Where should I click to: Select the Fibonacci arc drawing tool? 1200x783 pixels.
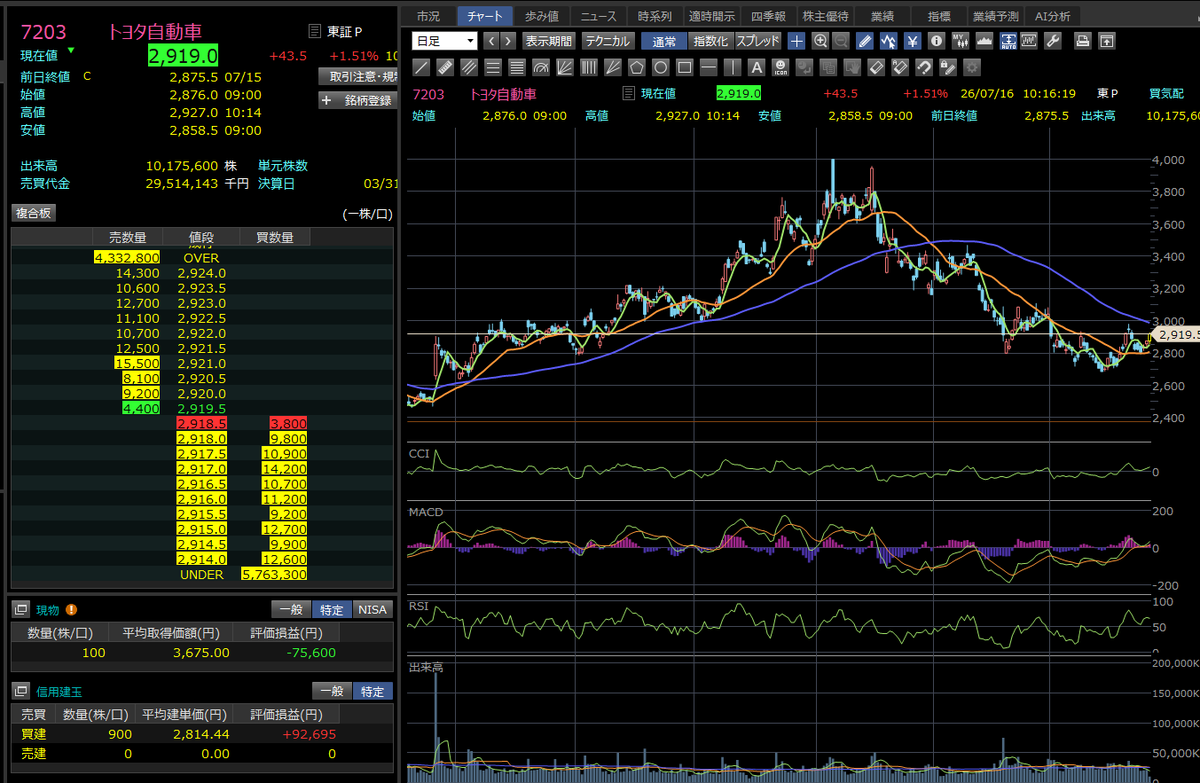point(540,68)
